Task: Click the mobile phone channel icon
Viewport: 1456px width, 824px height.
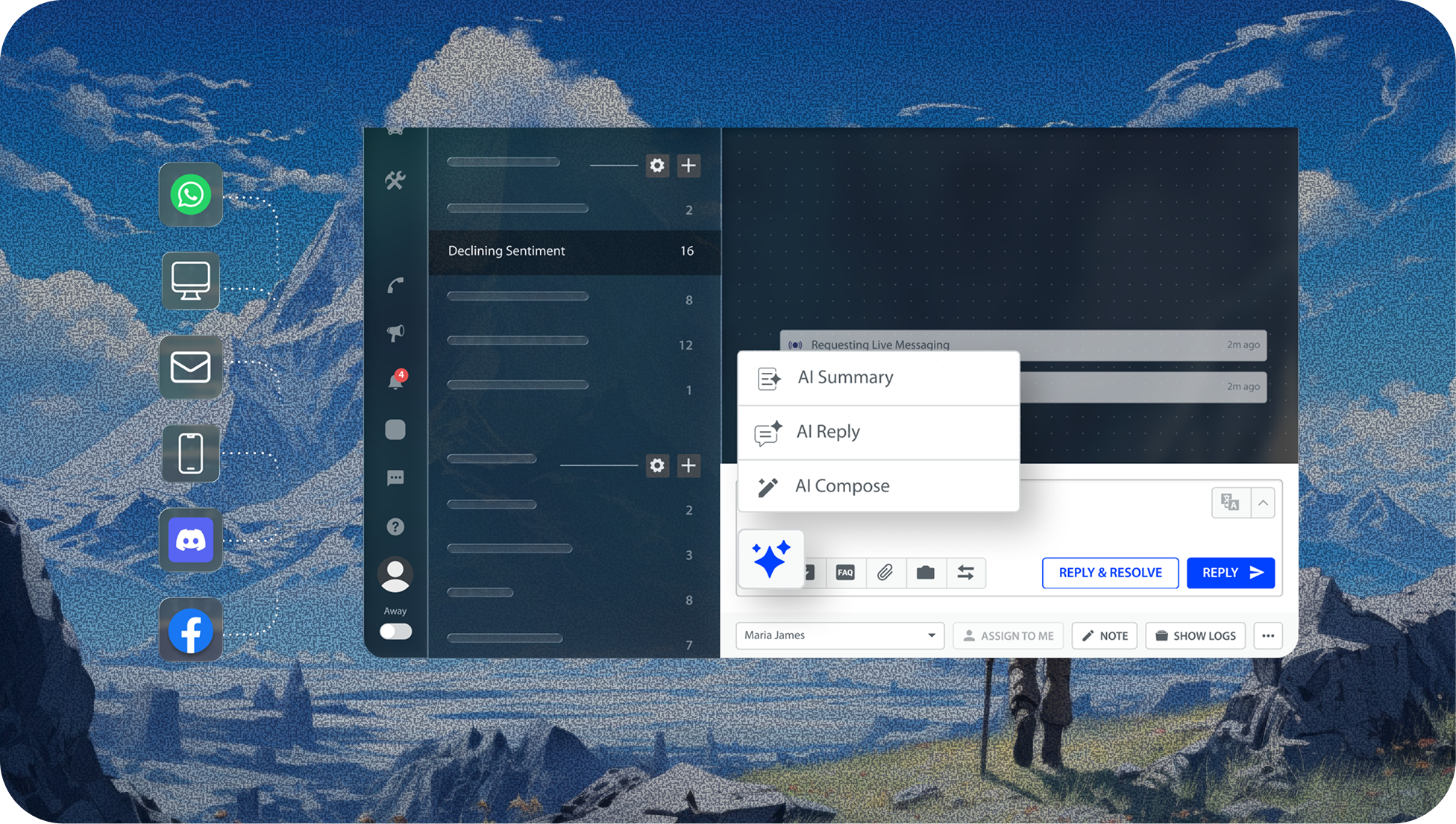Action: (191, 453)
